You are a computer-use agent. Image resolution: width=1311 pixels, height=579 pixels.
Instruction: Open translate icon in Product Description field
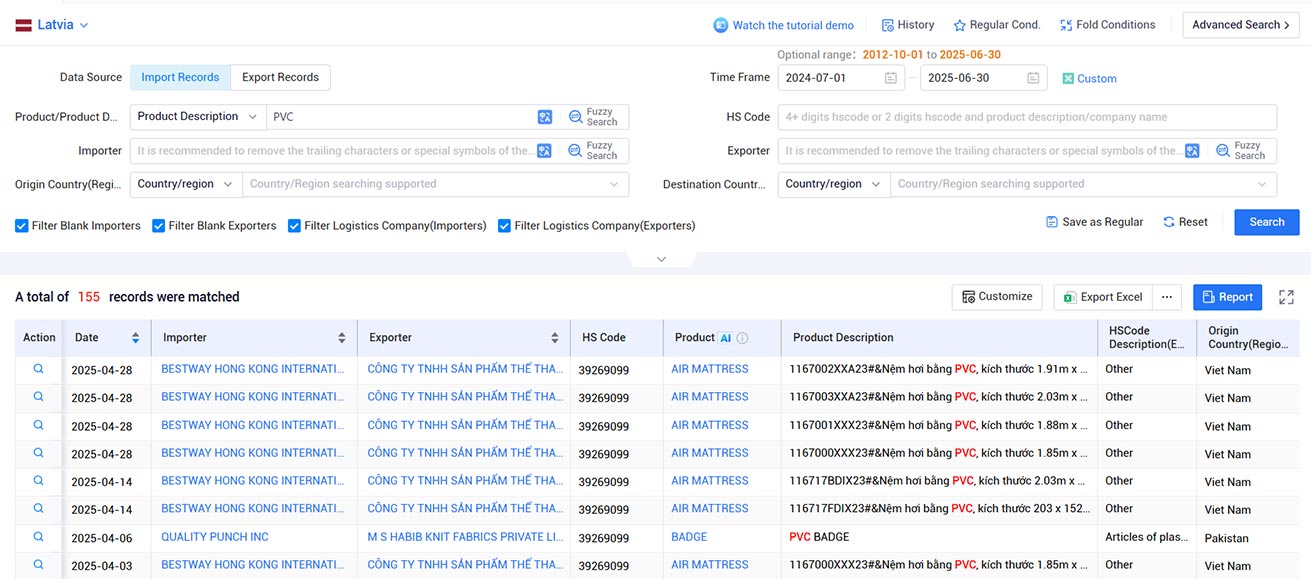click(x=545, y=117)
